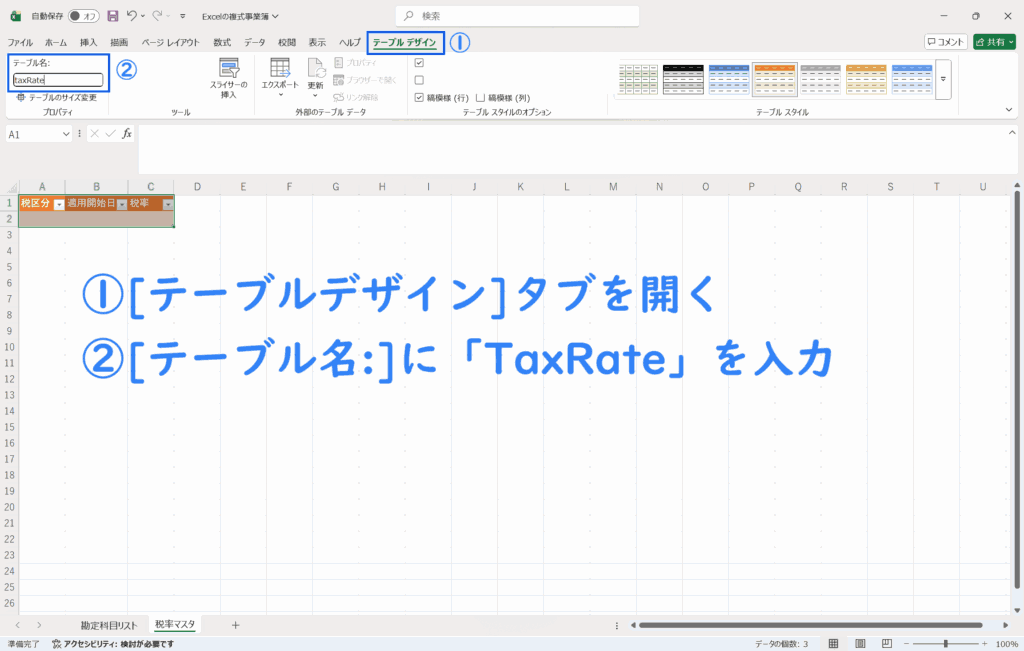Click the export (エクスポート) icon
The height and width of the screenshot is (651, 1024).
click(280, 71)
